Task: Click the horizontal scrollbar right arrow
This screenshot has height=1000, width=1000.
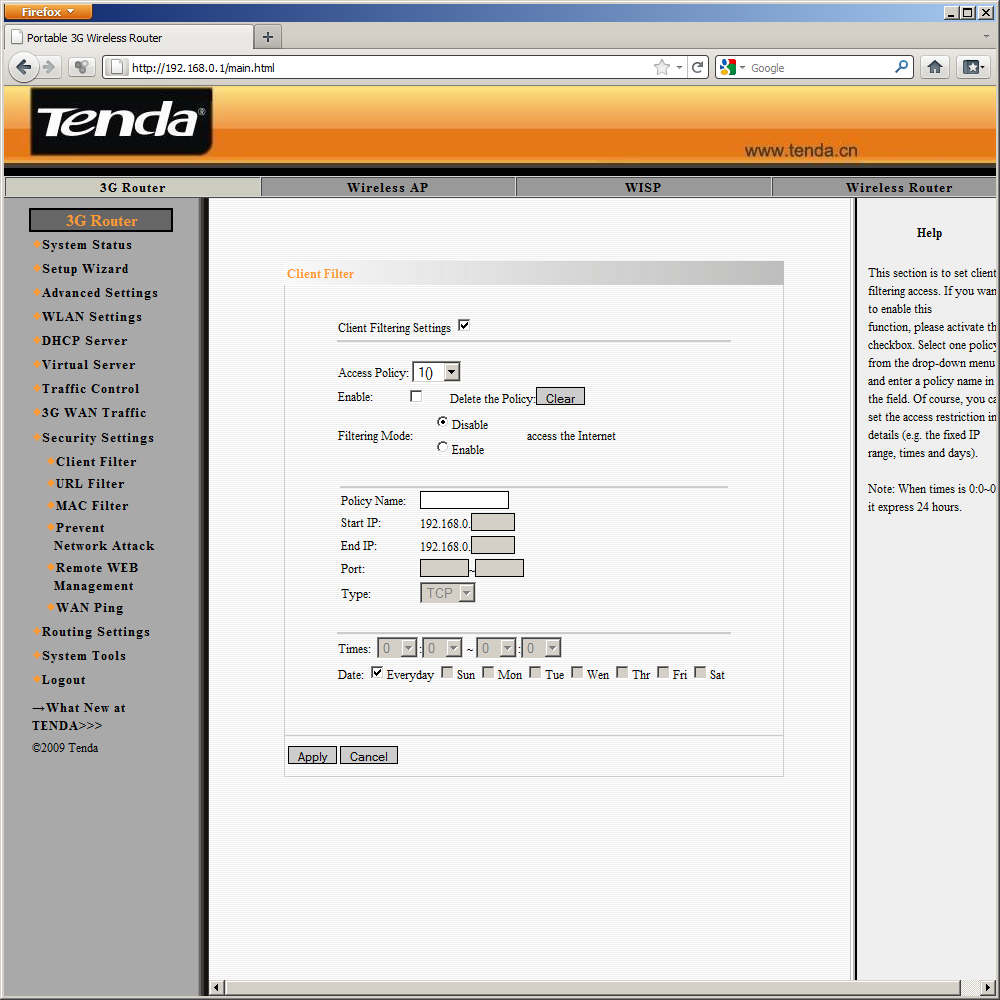Action: [989, 988]
